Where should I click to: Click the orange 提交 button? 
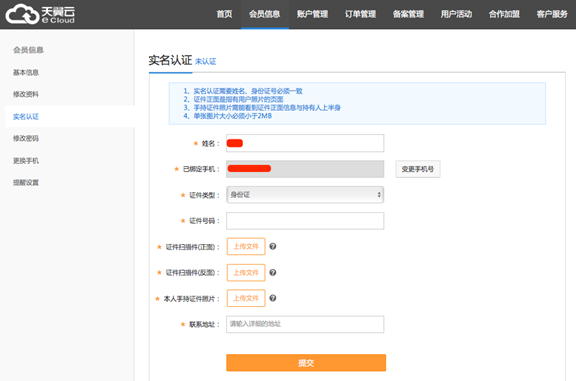coord(306,363)
